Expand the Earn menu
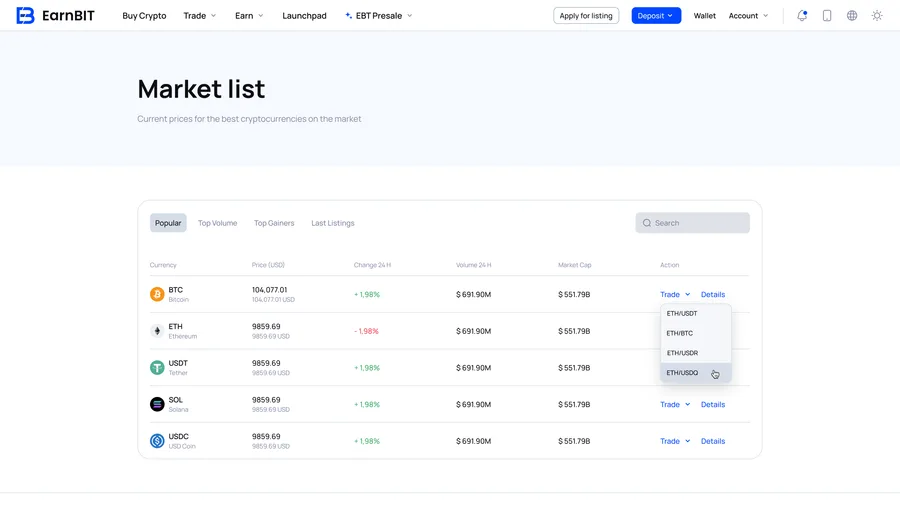The width and height of the screenshot is (900, 514). pos(249,15)
